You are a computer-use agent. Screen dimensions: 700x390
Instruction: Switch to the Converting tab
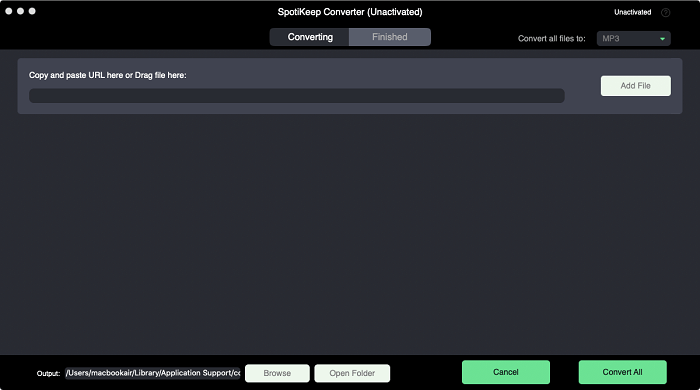(x=310, y=37)
